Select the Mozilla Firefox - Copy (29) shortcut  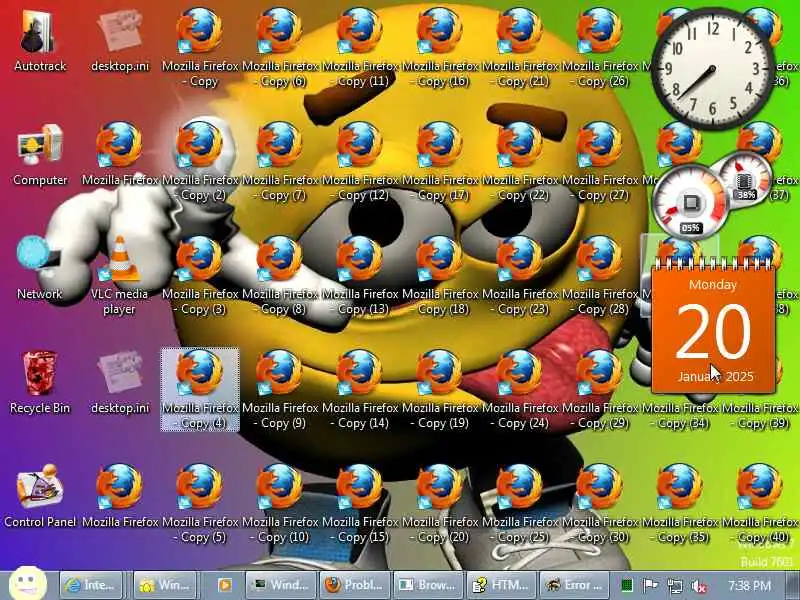601,390
